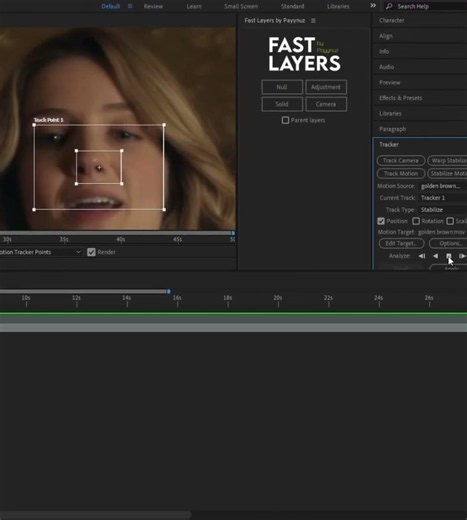Click the horizontal scrollbar at the bottom
Image resolution: width=467 pixels, height=520 pixels.
click(96, 515)
